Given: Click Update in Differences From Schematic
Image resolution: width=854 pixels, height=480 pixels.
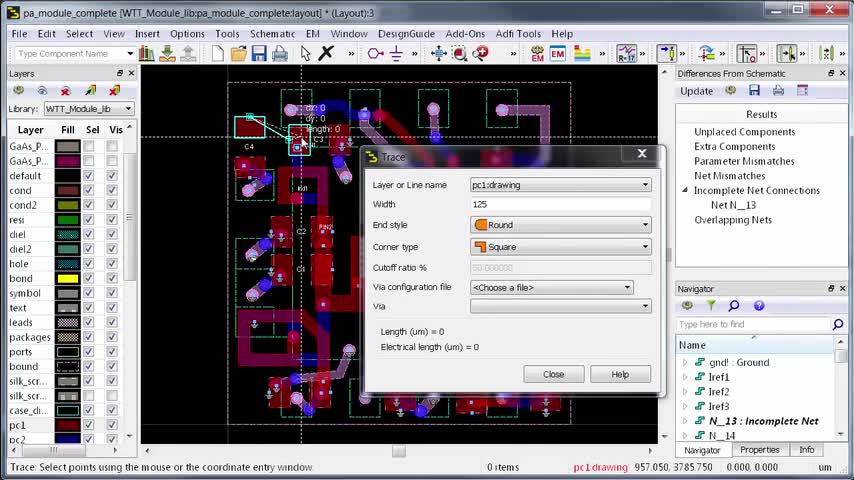Looking at the screenshot, I should [696, 91].
